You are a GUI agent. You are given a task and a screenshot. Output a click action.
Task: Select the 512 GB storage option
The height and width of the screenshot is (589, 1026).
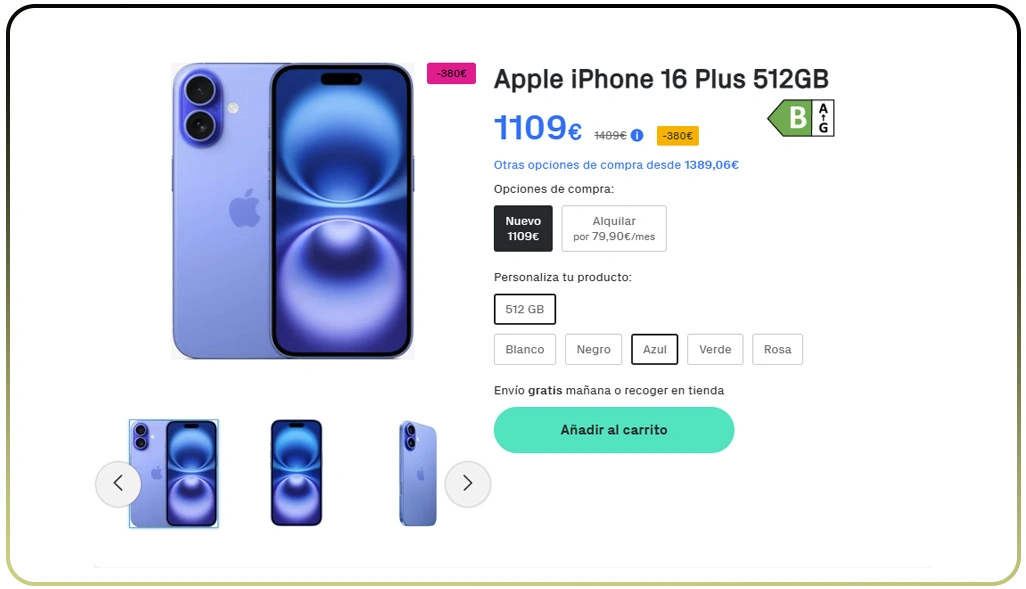coord(525,309)
